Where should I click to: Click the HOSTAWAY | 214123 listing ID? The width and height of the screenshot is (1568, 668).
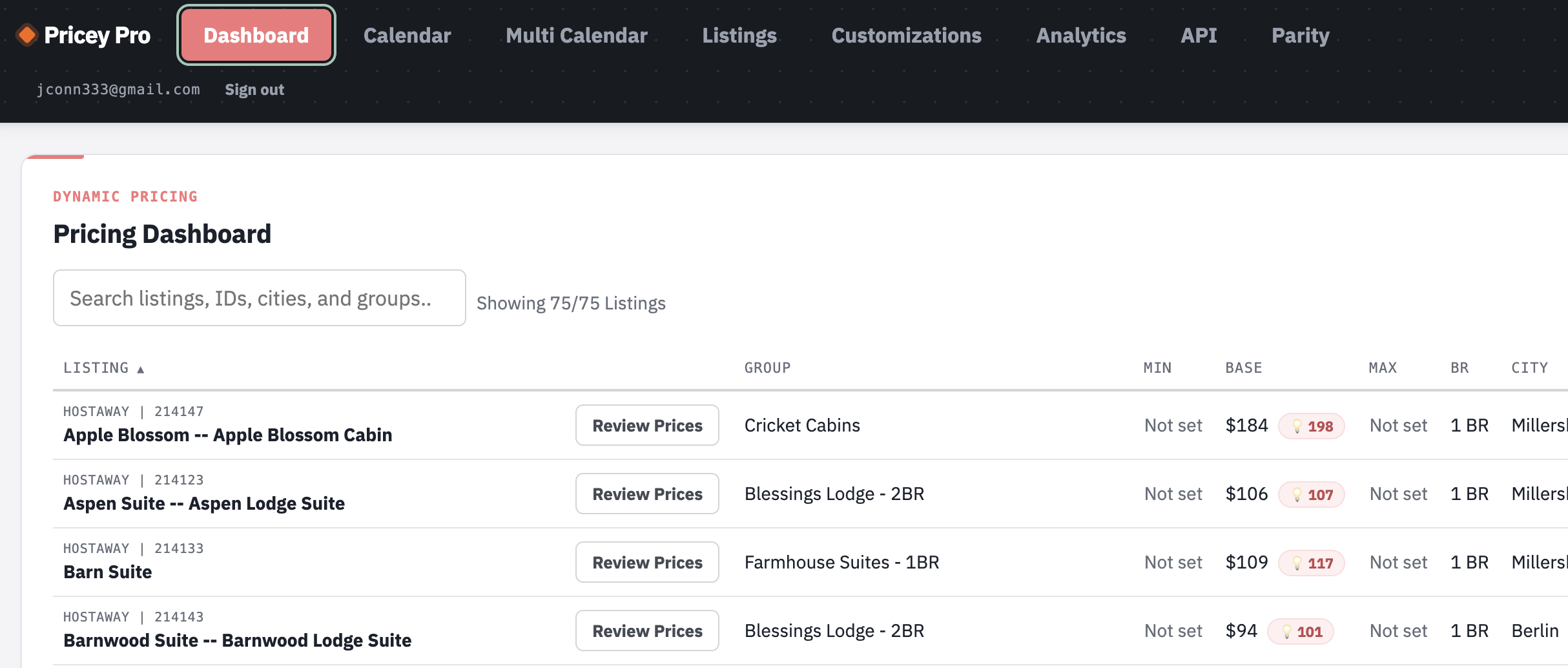click(134, 480)
